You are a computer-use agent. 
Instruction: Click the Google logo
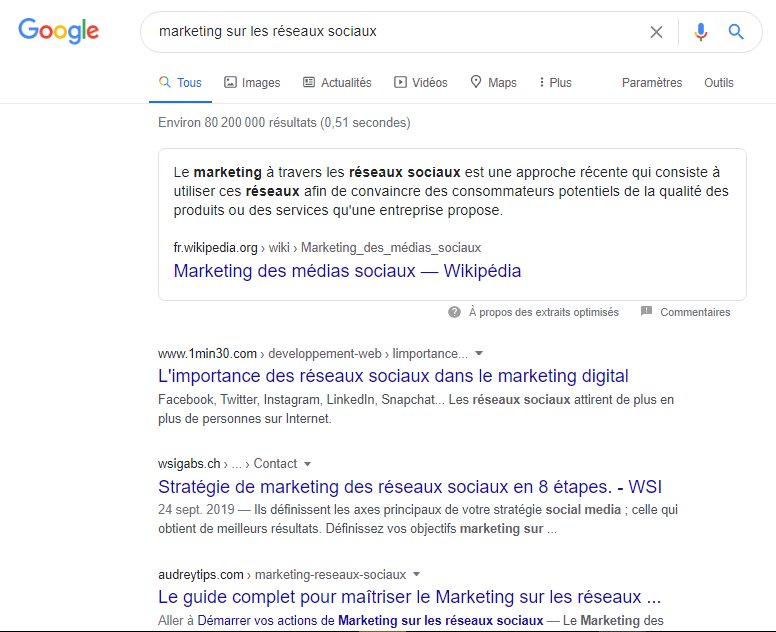pos(58,31)
